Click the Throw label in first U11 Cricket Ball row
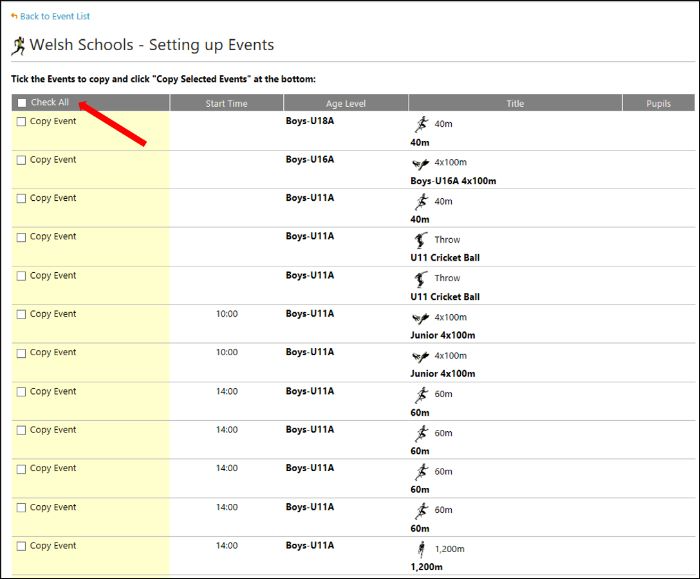 tap(447, 240)
